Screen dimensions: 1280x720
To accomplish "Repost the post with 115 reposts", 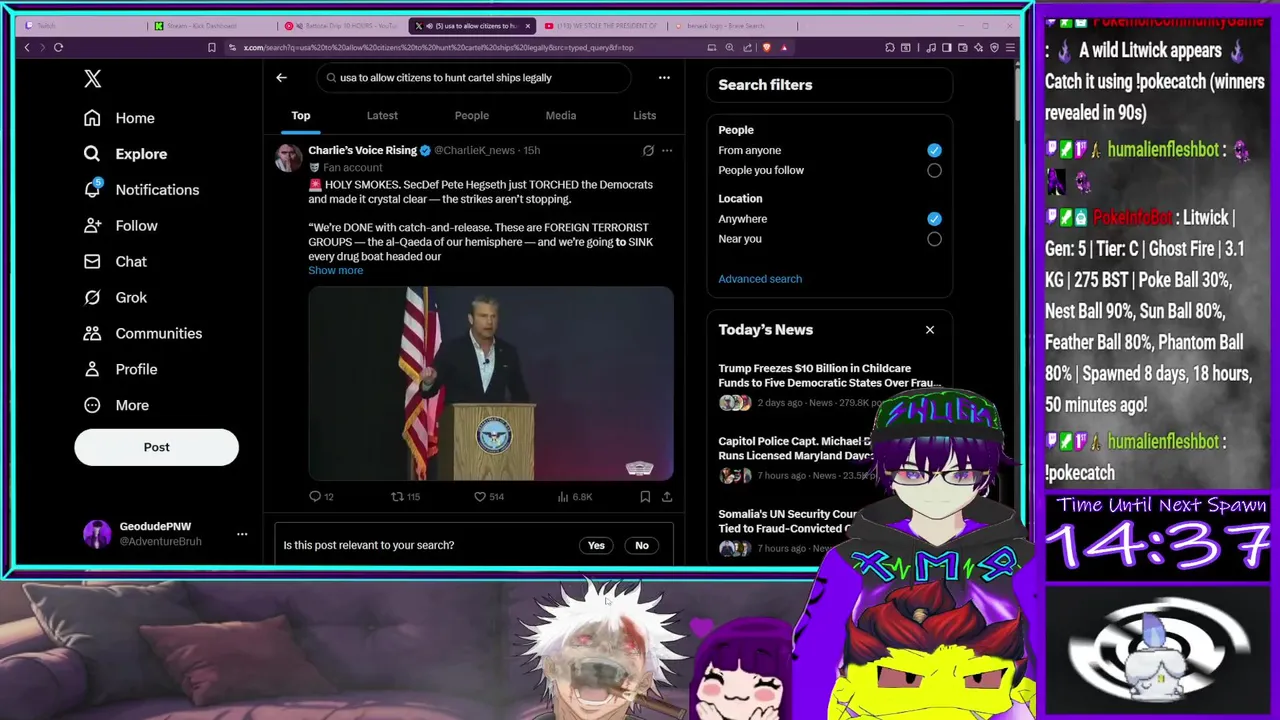I will point(405,497).
